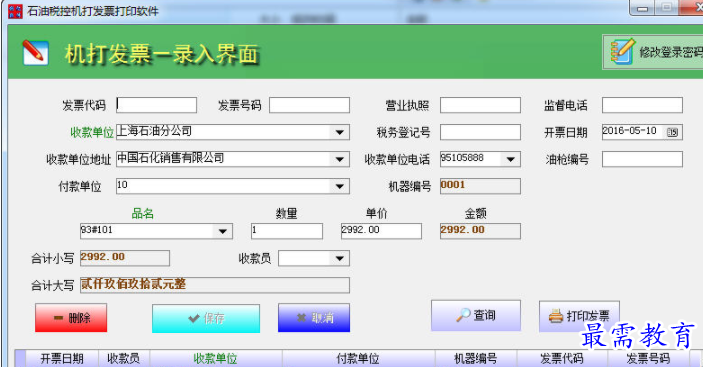This screenshot has height=367, width=703.
Task: Click the 合计大写 field 贰仟玖佰玖拾贰元整
Action: 215,285
